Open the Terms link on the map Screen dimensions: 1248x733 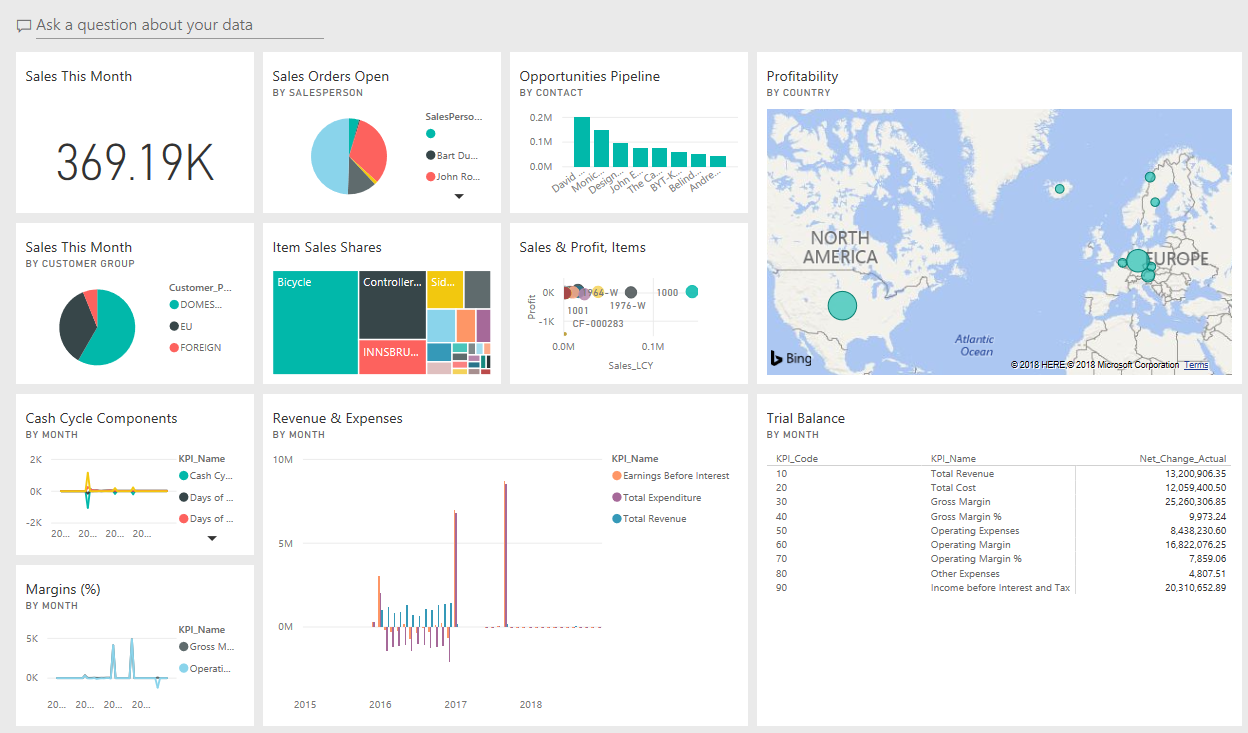coord(1195,365)
